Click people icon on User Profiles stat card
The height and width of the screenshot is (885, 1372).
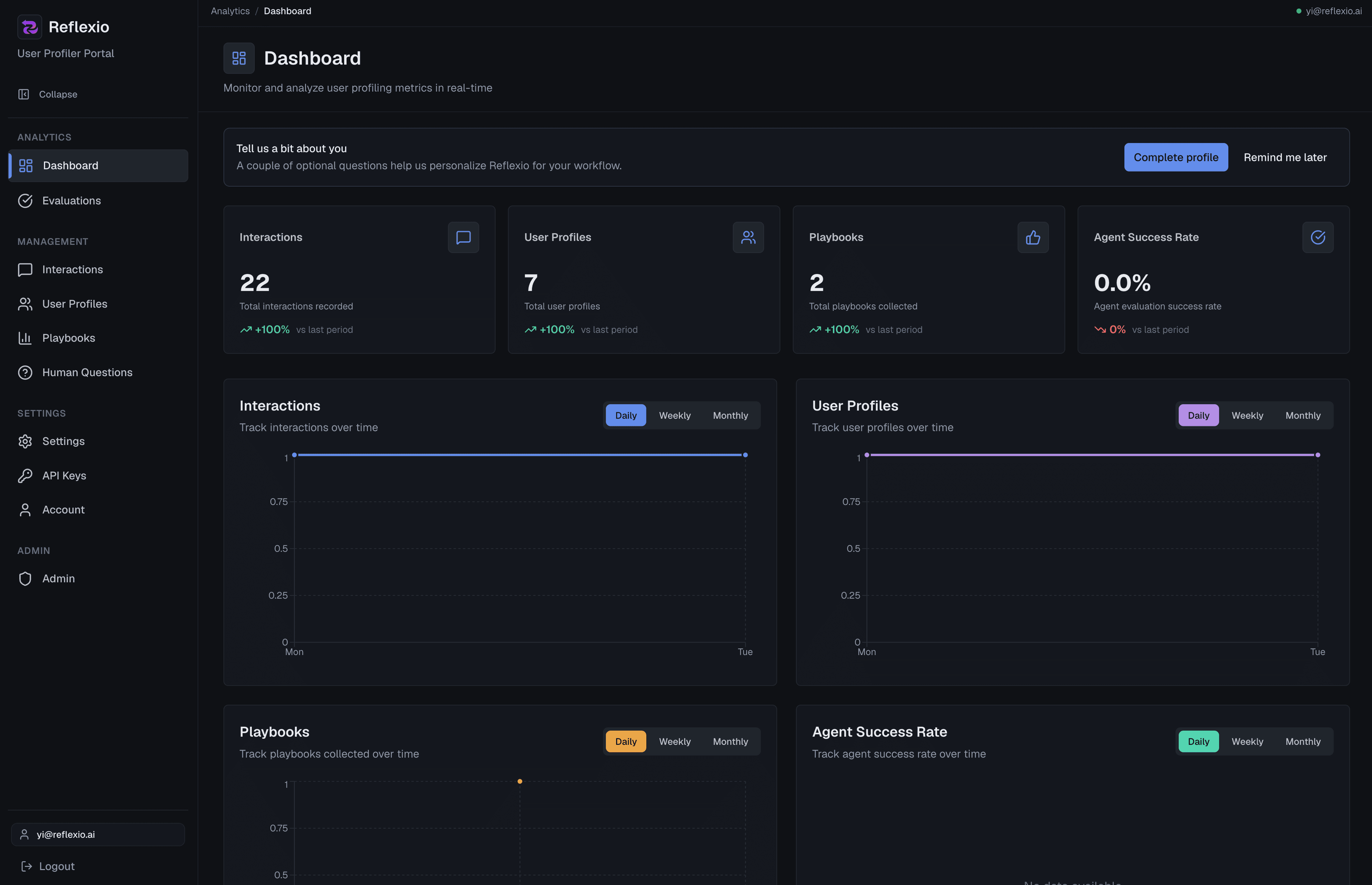pyautogui.click(x=748, y=237)
